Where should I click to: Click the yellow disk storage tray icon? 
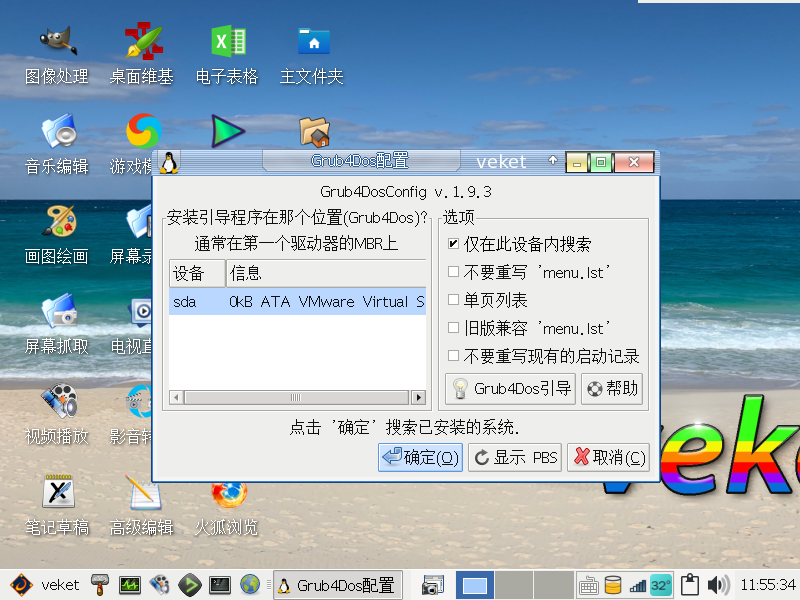tap(613, 585)
